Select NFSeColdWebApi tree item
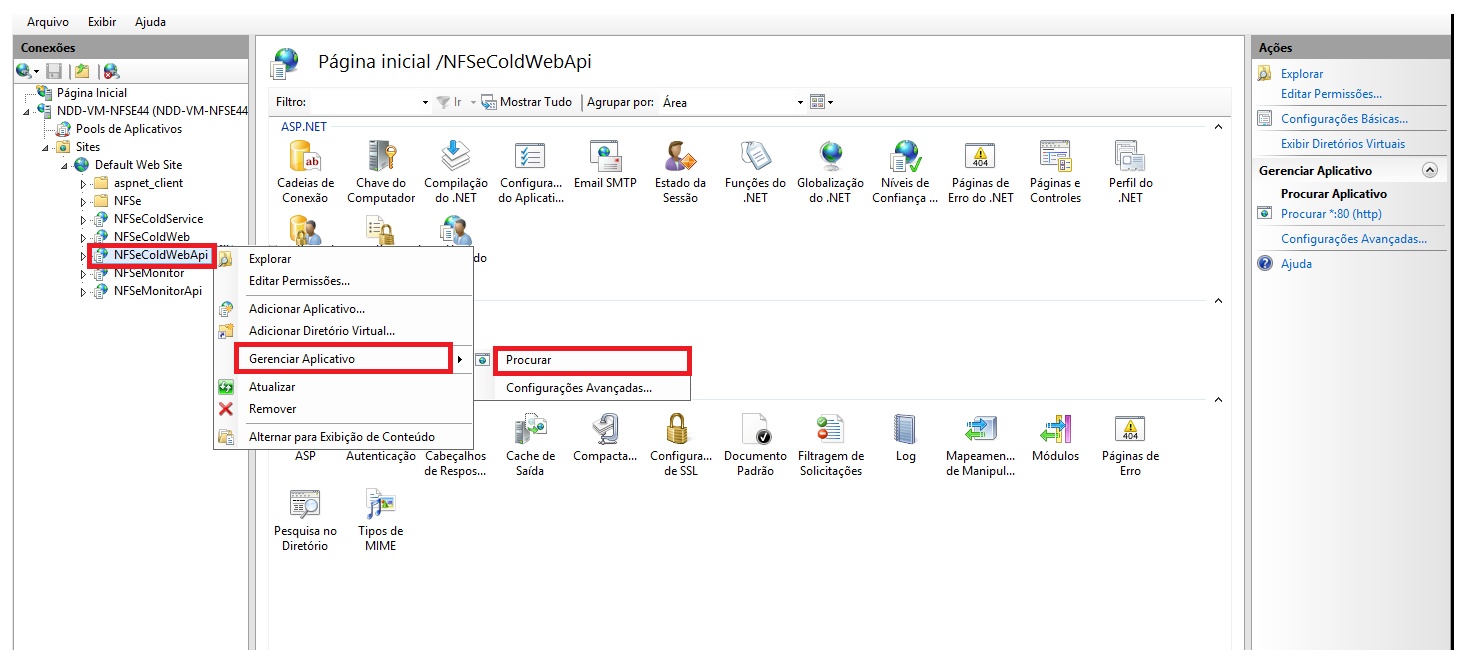Viewport: 1461px width, 656px height. (161, 255)
